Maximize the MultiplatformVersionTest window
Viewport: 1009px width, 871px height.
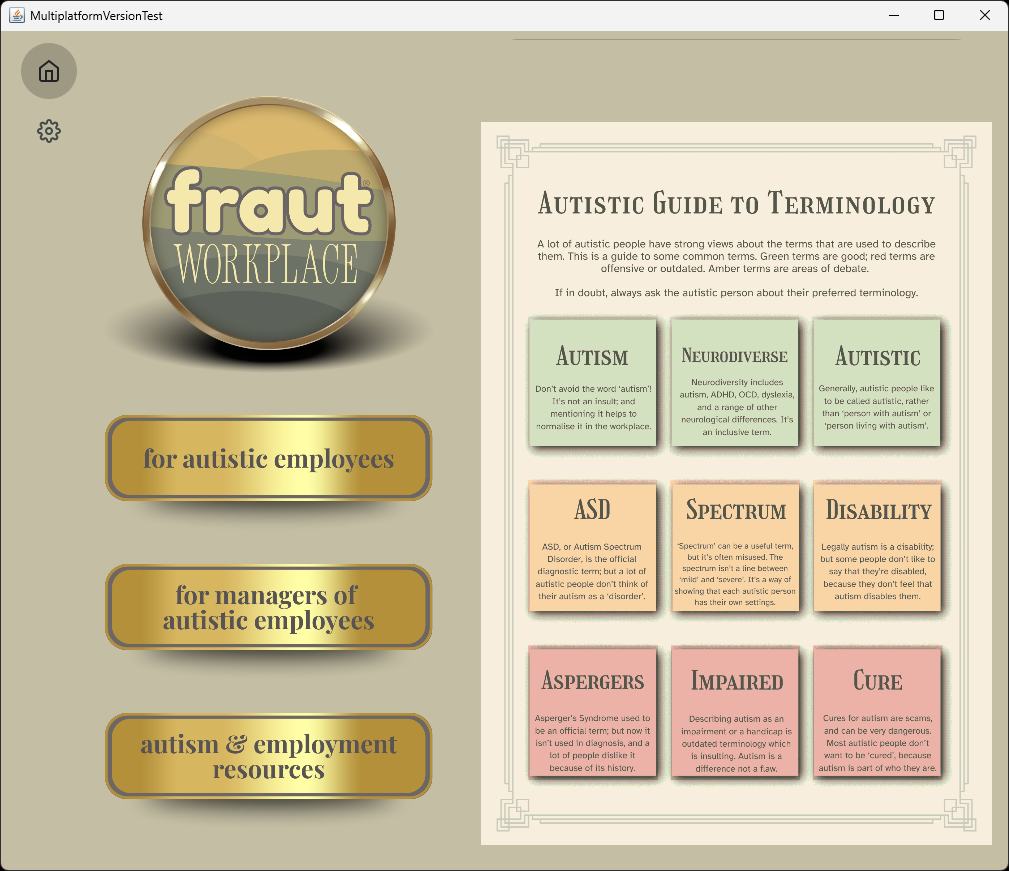pos(939,15)
